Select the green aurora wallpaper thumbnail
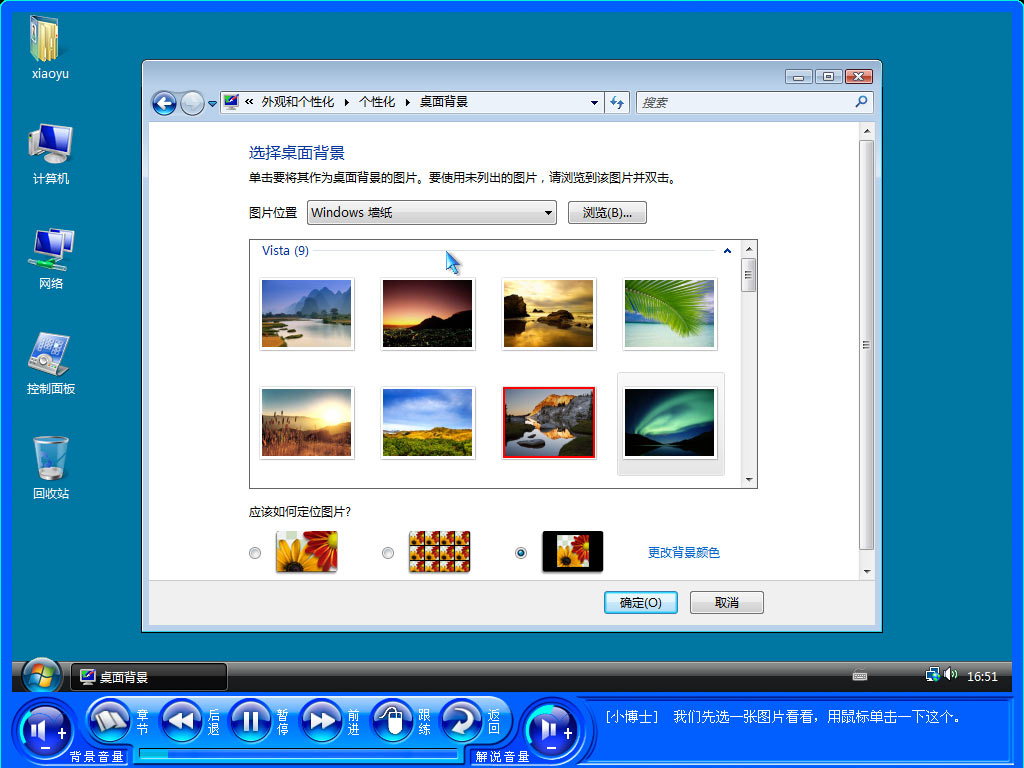Image resolution: width=1024 pixels, height=768 pixels. pyautogui.click(x=669, y=423)
